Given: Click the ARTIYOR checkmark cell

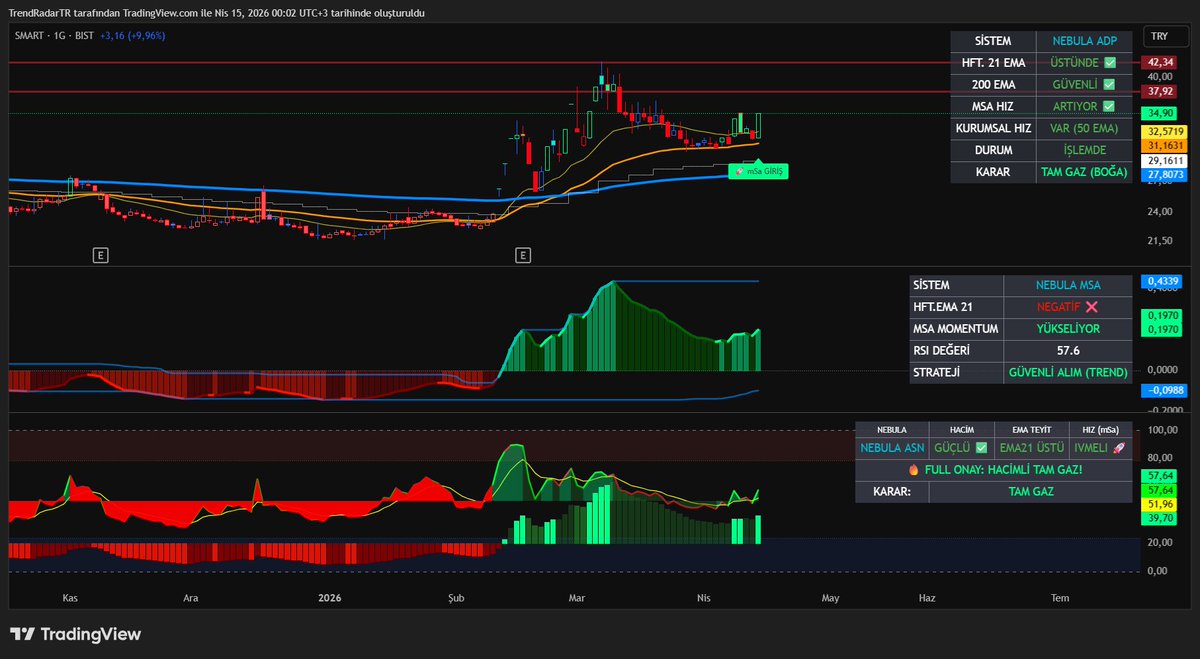Looking at the screenshot, I should (1084, 107).
